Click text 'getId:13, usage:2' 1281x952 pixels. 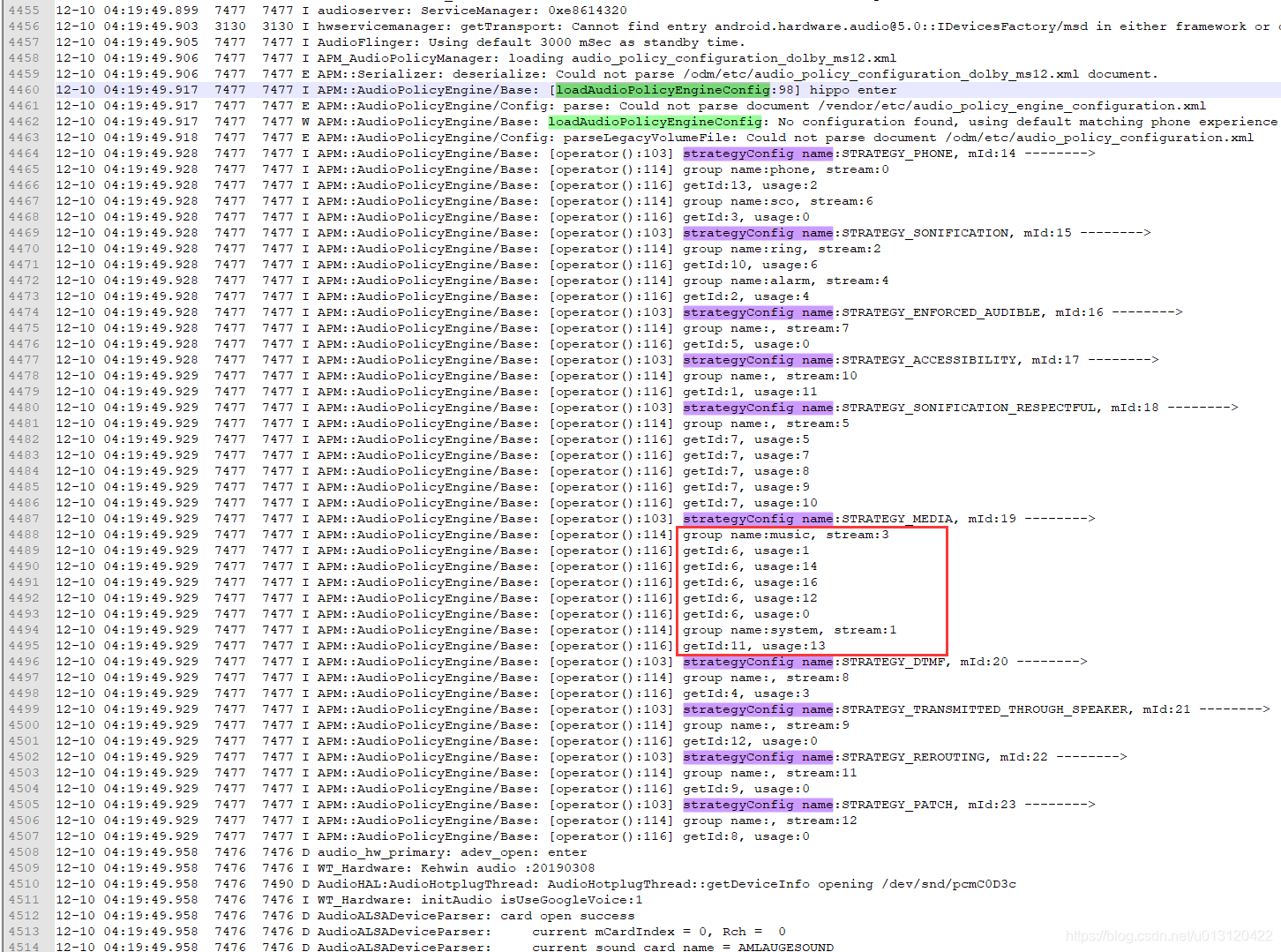(750, 185)
